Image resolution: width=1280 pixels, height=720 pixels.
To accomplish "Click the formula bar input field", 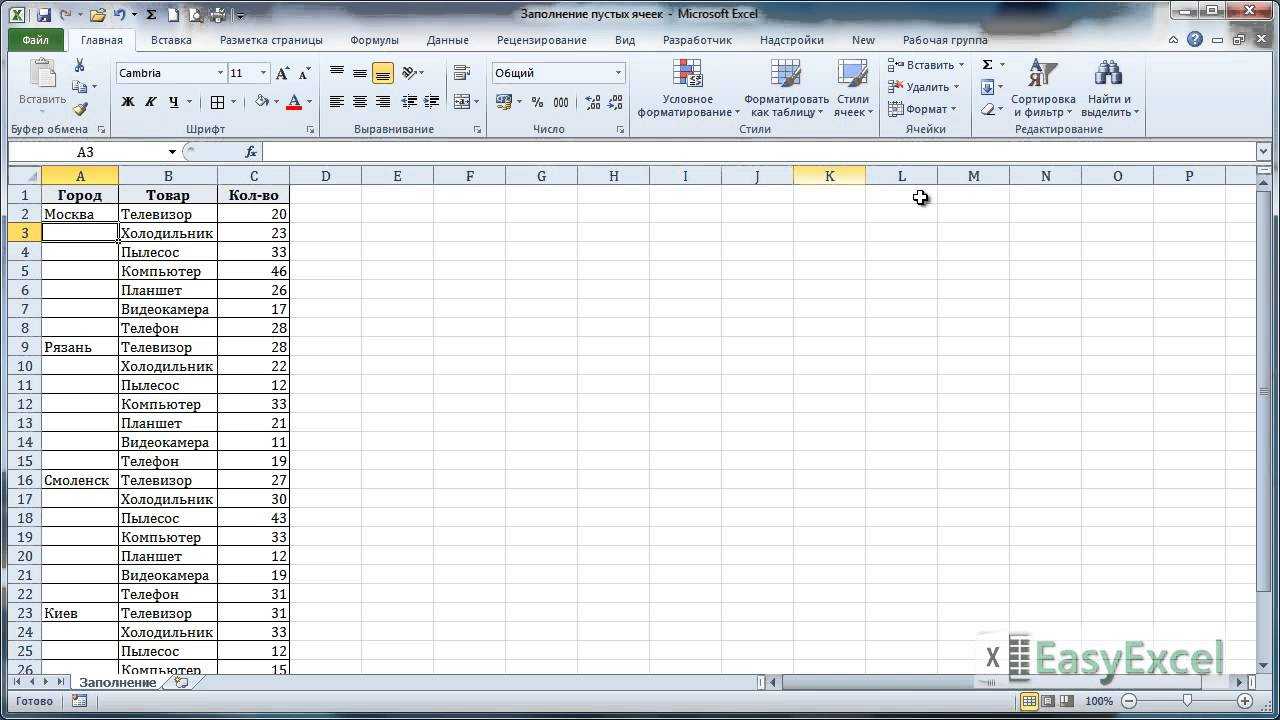I will tap(760, 152).
